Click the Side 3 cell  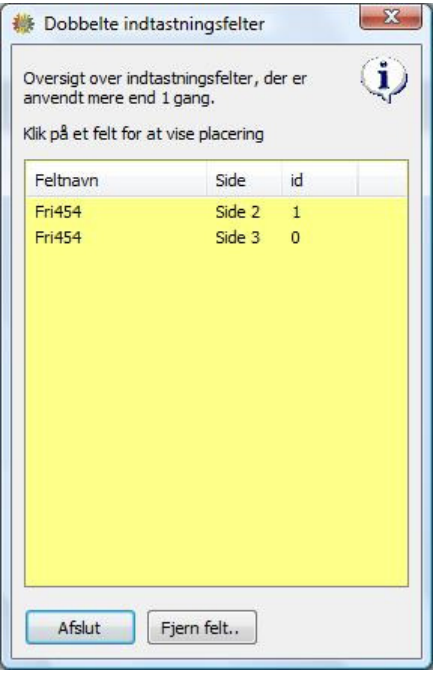pyautogui.click(x=237, y=237)
